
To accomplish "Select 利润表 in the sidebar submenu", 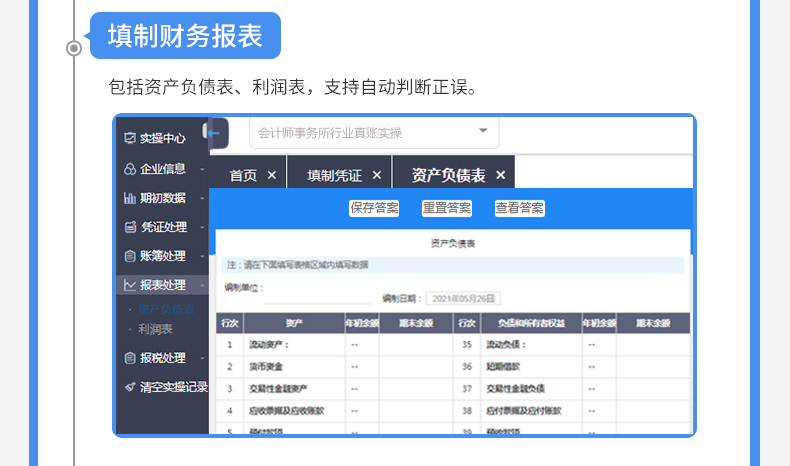I will tap(156, 328).
